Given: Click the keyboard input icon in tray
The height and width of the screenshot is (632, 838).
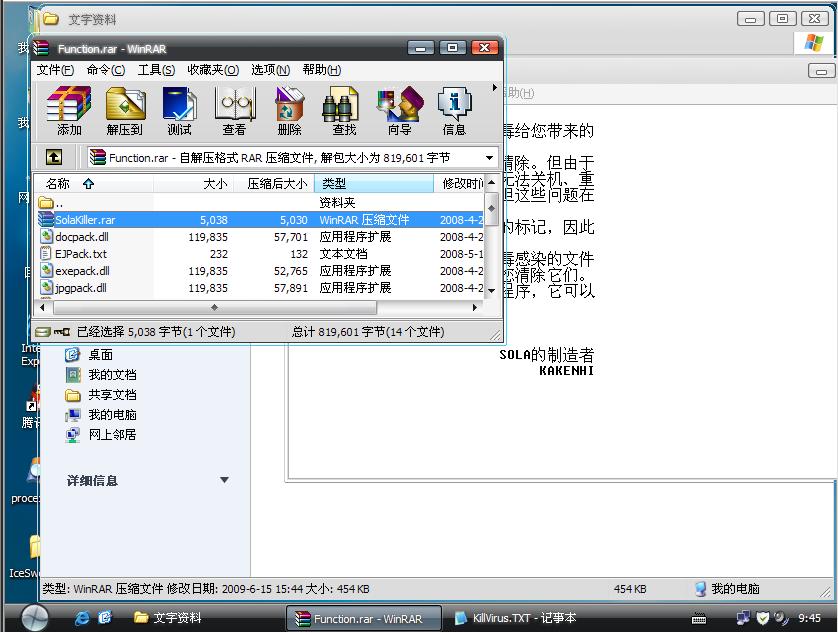Looking at the screenshot, I should tap(699, 619).
